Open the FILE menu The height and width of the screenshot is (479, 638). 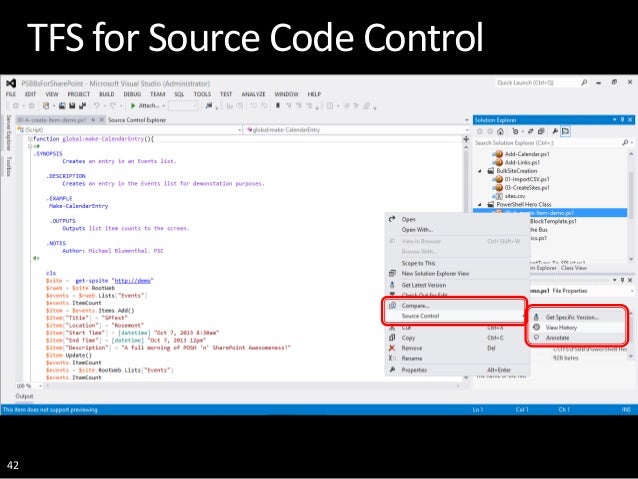(x=11, y=94)
